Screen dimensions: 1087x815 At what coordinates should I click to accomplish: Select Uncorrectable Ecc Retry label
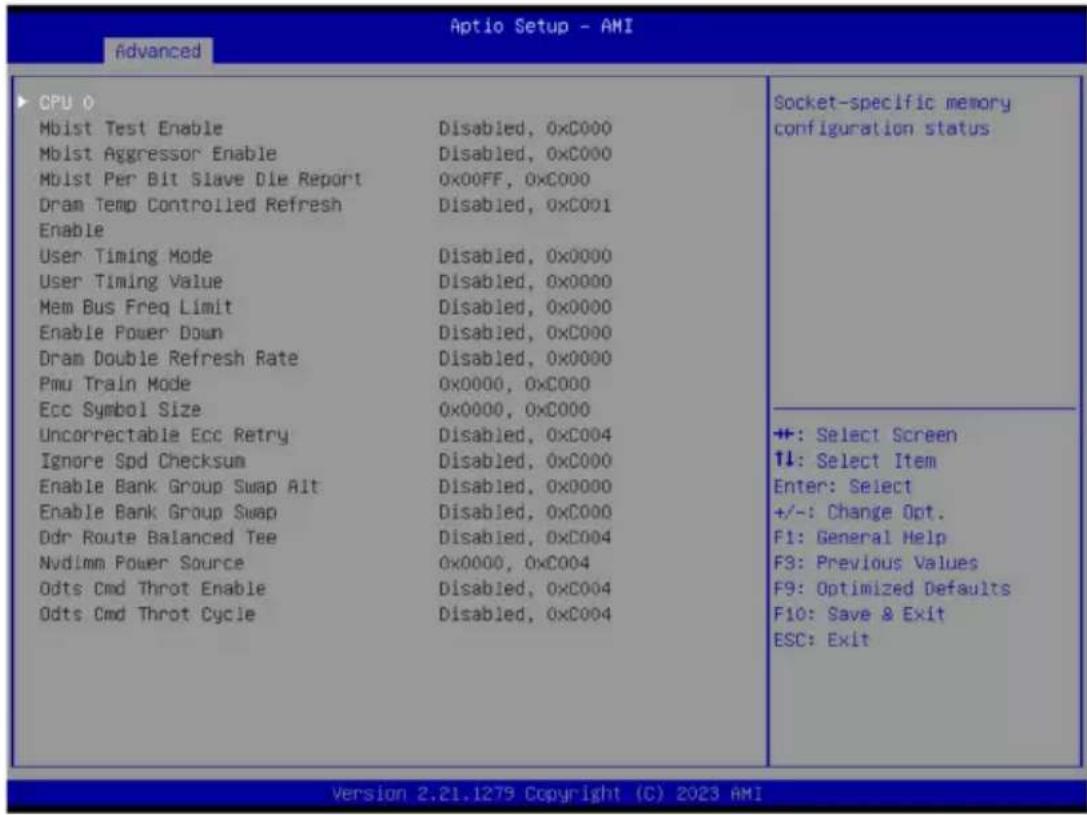[x=164, y=435]
